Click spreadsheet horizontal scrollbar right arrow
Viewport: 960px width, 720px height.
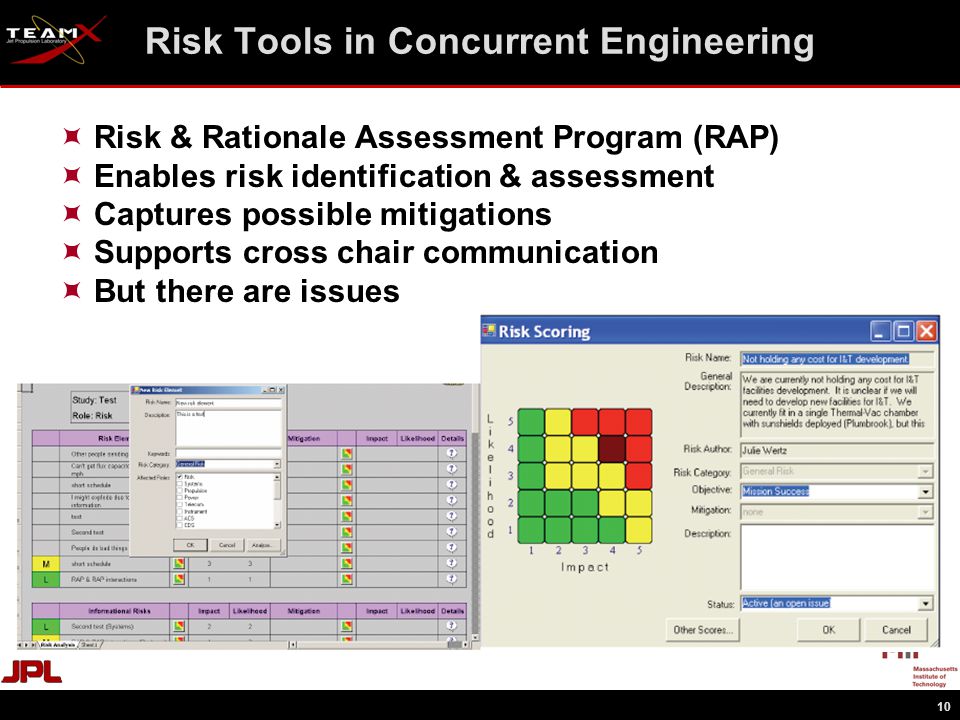pyautogui.click(x=465, y=645)
